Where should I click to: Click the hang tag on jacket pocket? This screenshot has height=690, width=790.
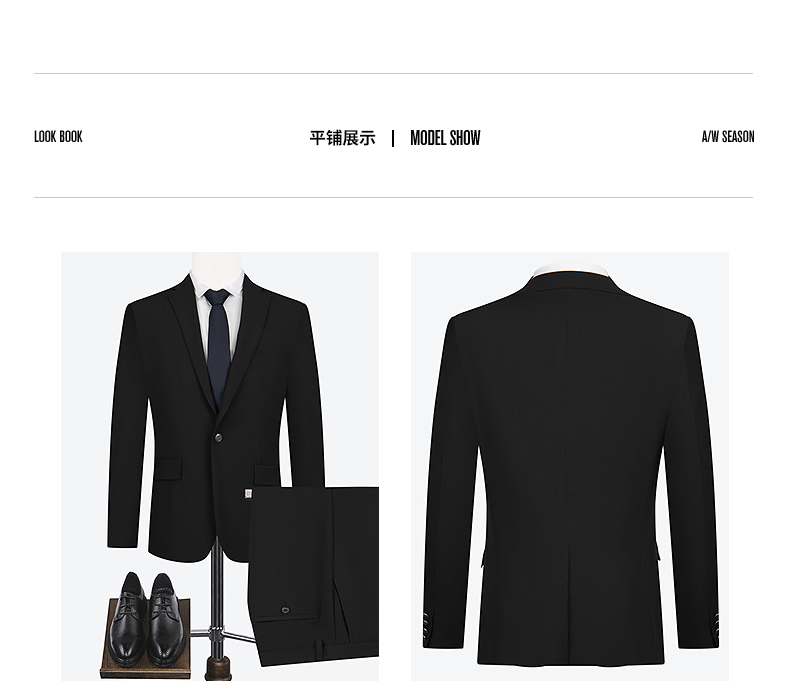(248, 494)
